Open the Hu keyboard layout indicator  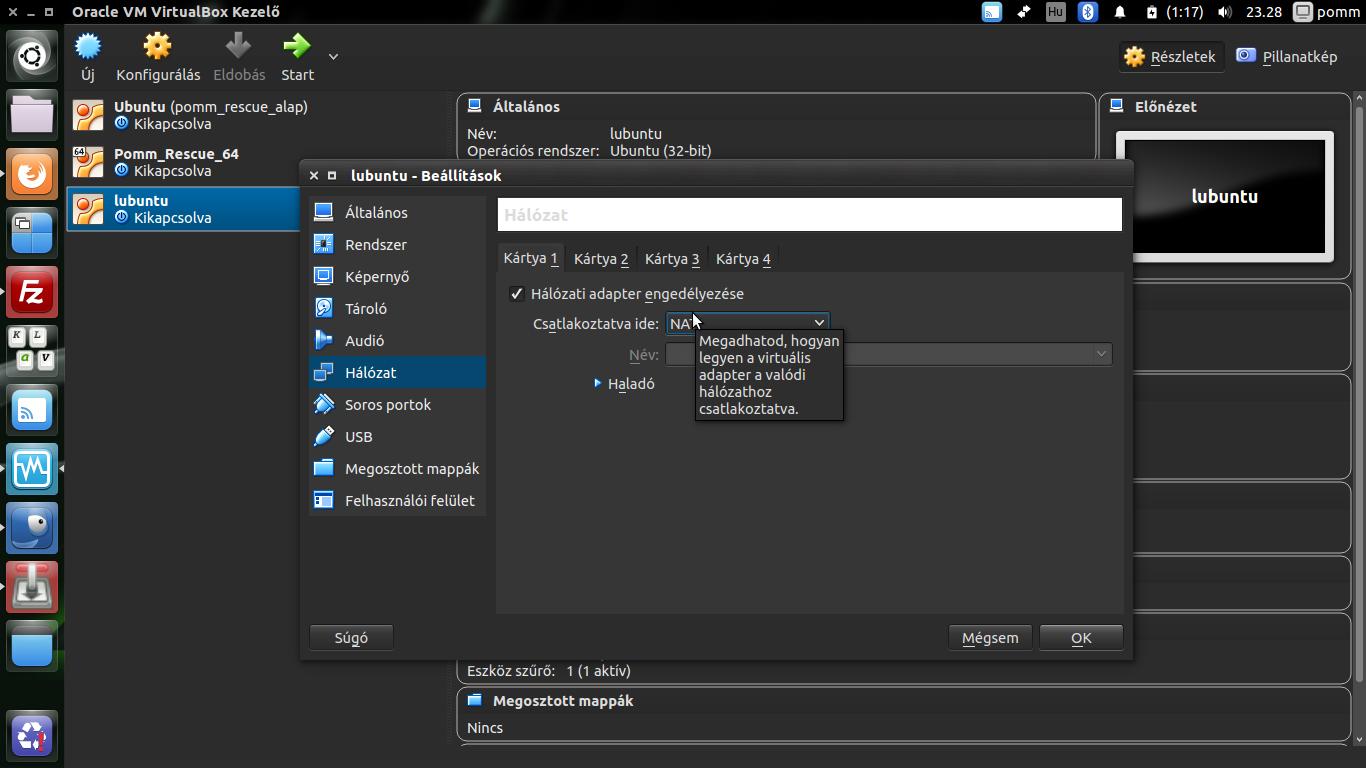pyautogui.click(x=1055, y=12)
